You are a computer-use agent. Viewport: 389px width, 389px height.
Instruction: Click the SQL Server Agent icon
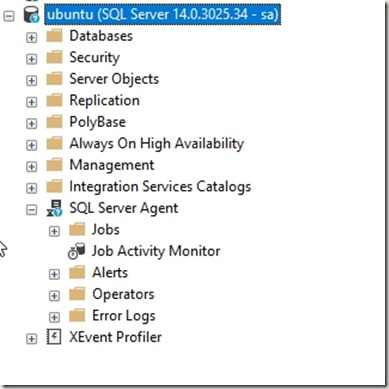click(54, 208)
